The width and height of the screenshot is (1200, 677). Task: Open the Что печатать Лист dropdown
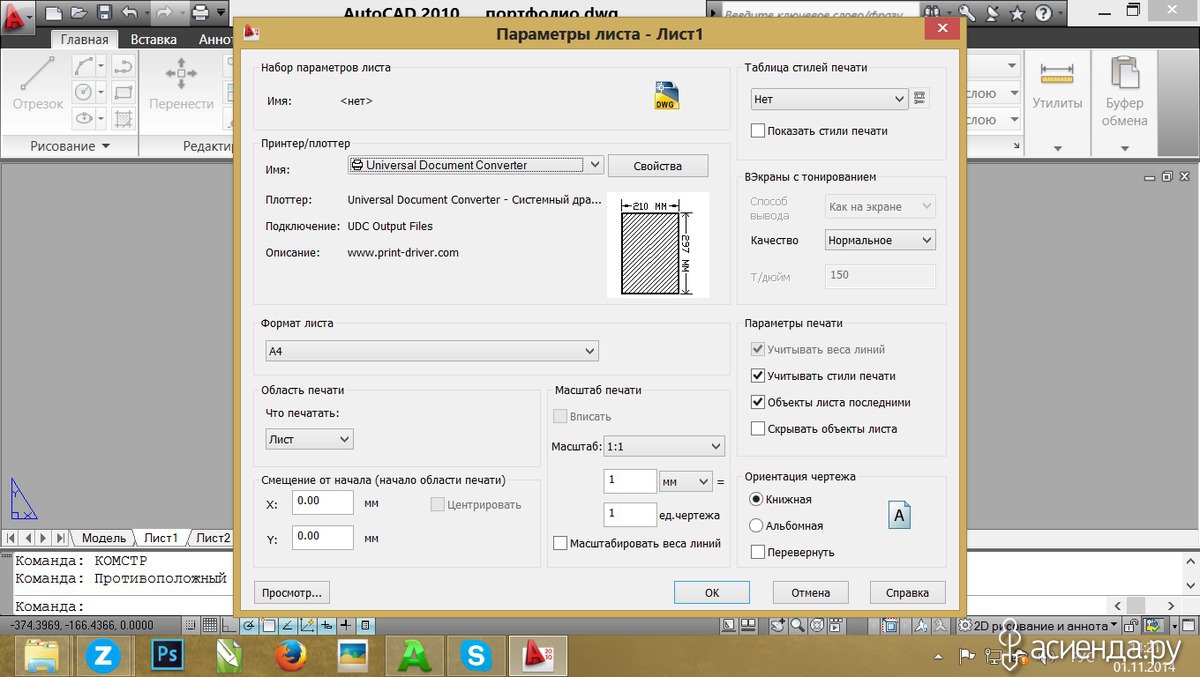[309, 439]
